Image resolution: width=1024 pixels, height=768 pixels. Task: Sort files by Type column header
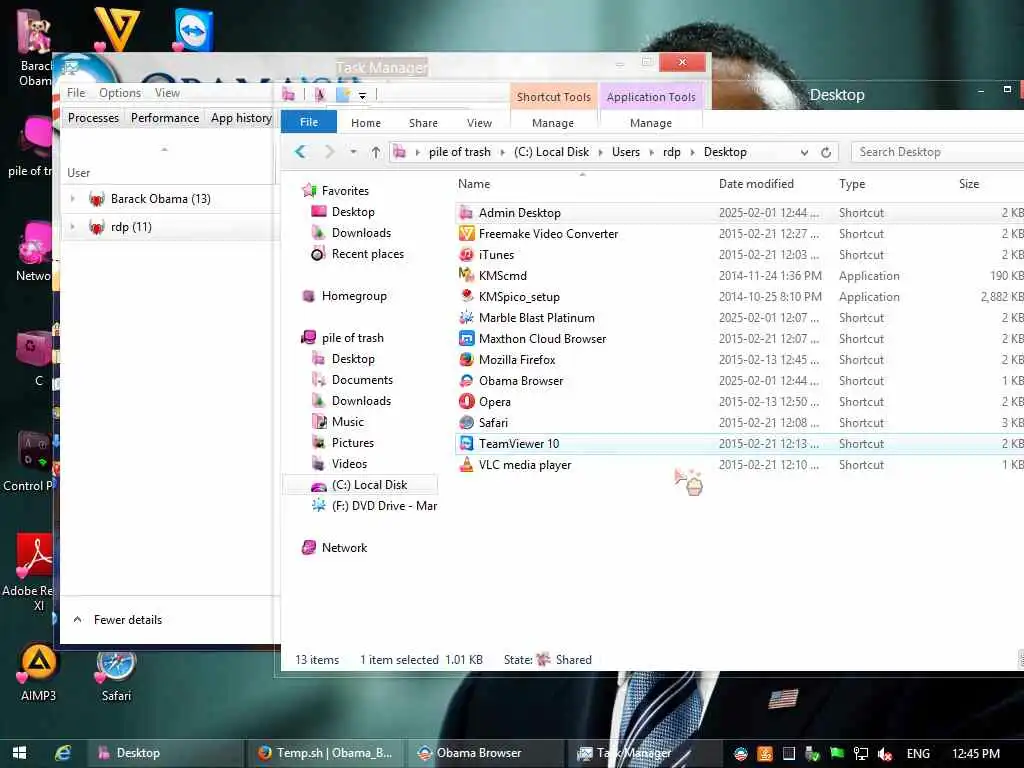tap(852, 184)
